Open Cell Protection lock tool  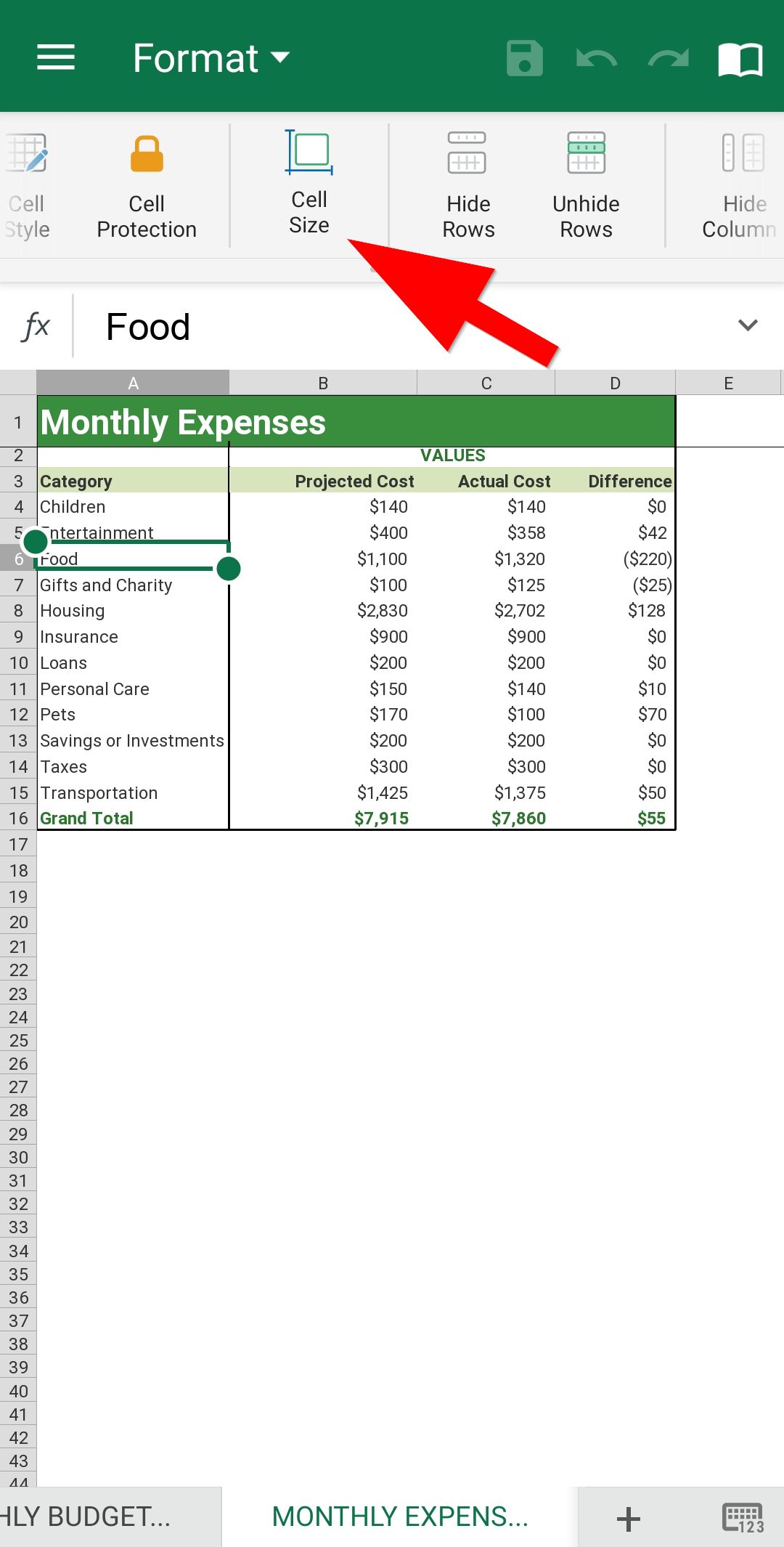147,187
